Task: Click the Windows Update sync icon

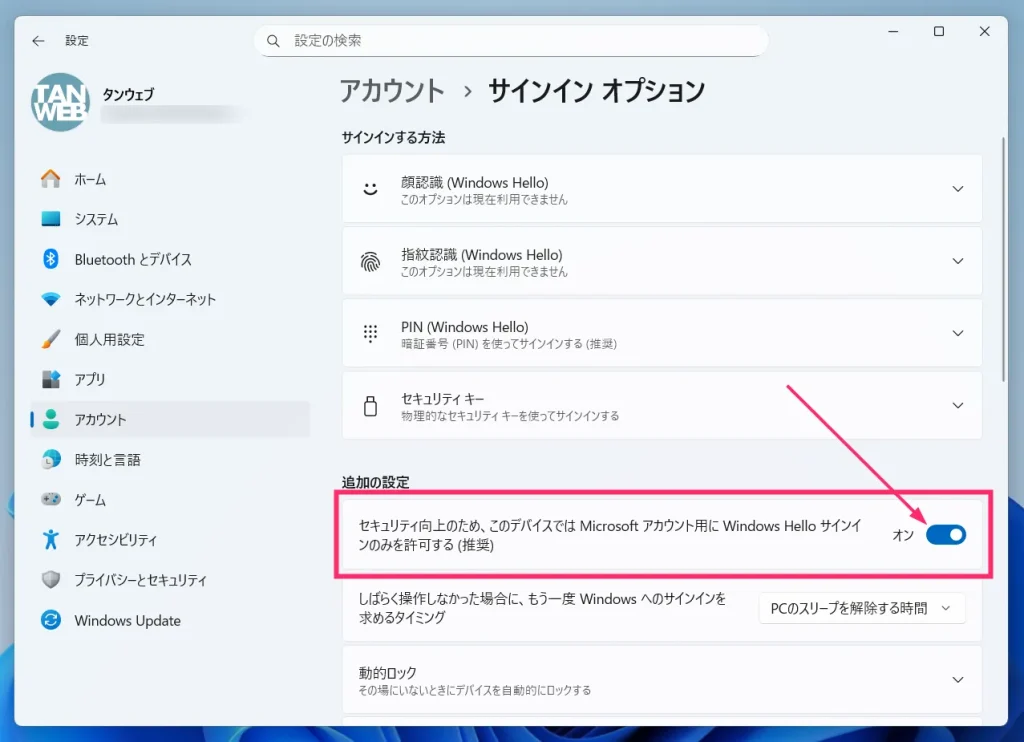Action: pyautogui.click(x=50, y=620)
